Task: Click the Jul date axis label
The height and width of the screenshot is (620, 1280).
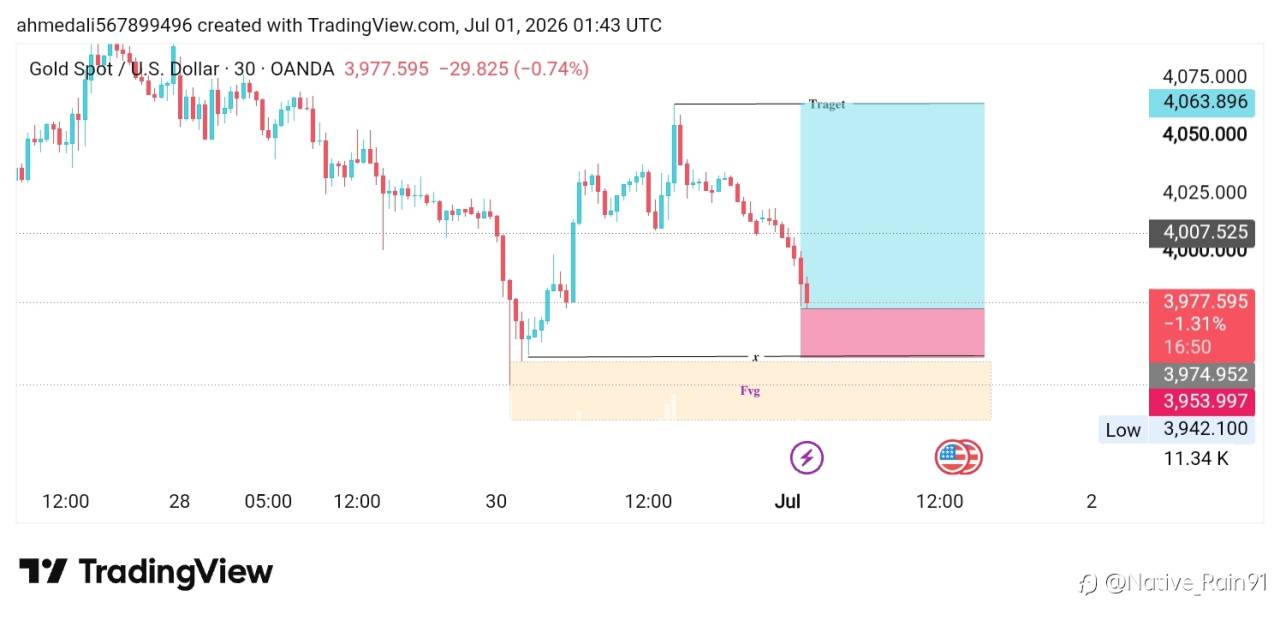Action: coord(787,501)
